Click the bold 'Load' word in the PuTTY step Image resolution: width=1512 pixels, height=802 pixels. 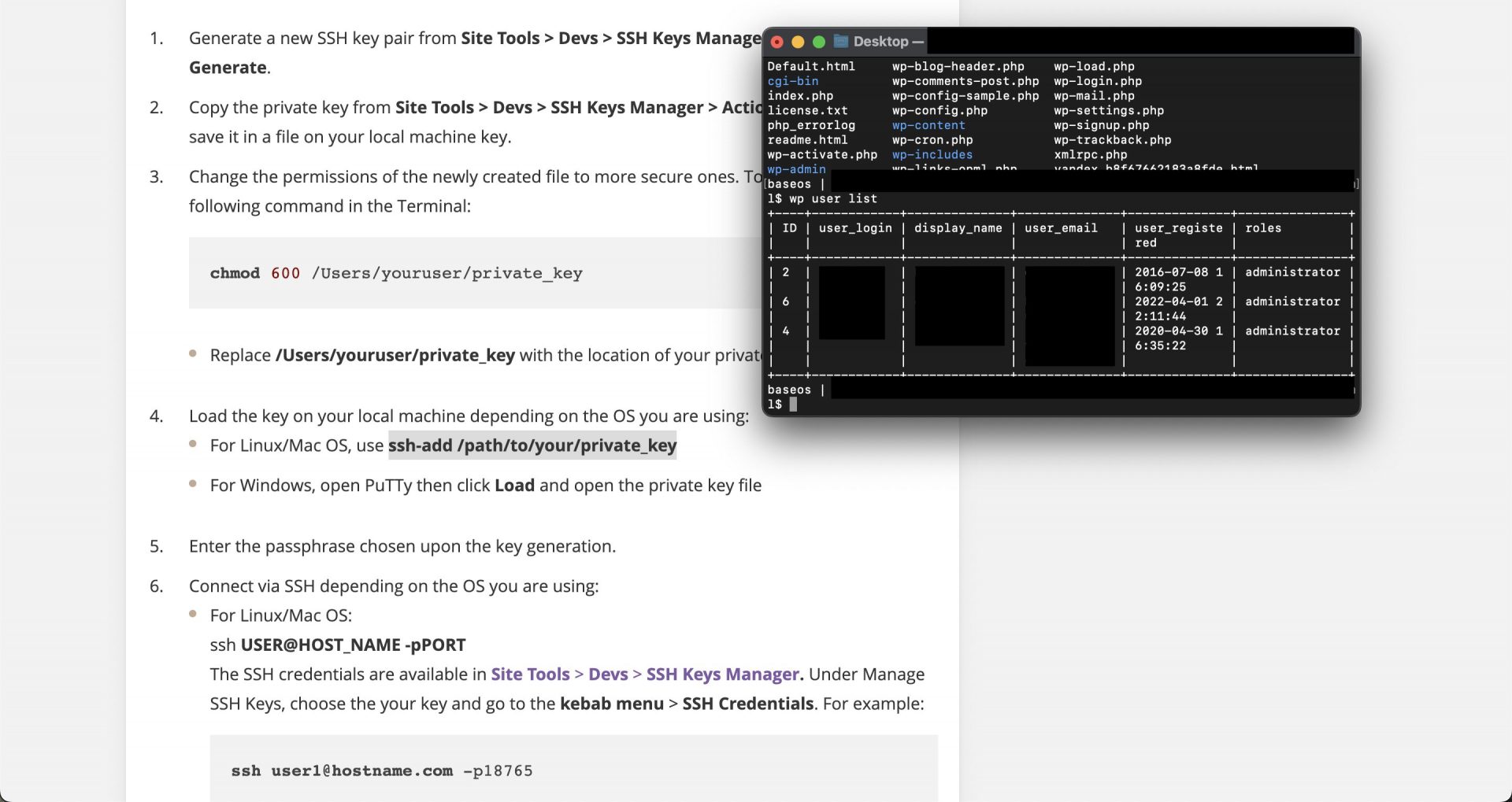(514, 486)
